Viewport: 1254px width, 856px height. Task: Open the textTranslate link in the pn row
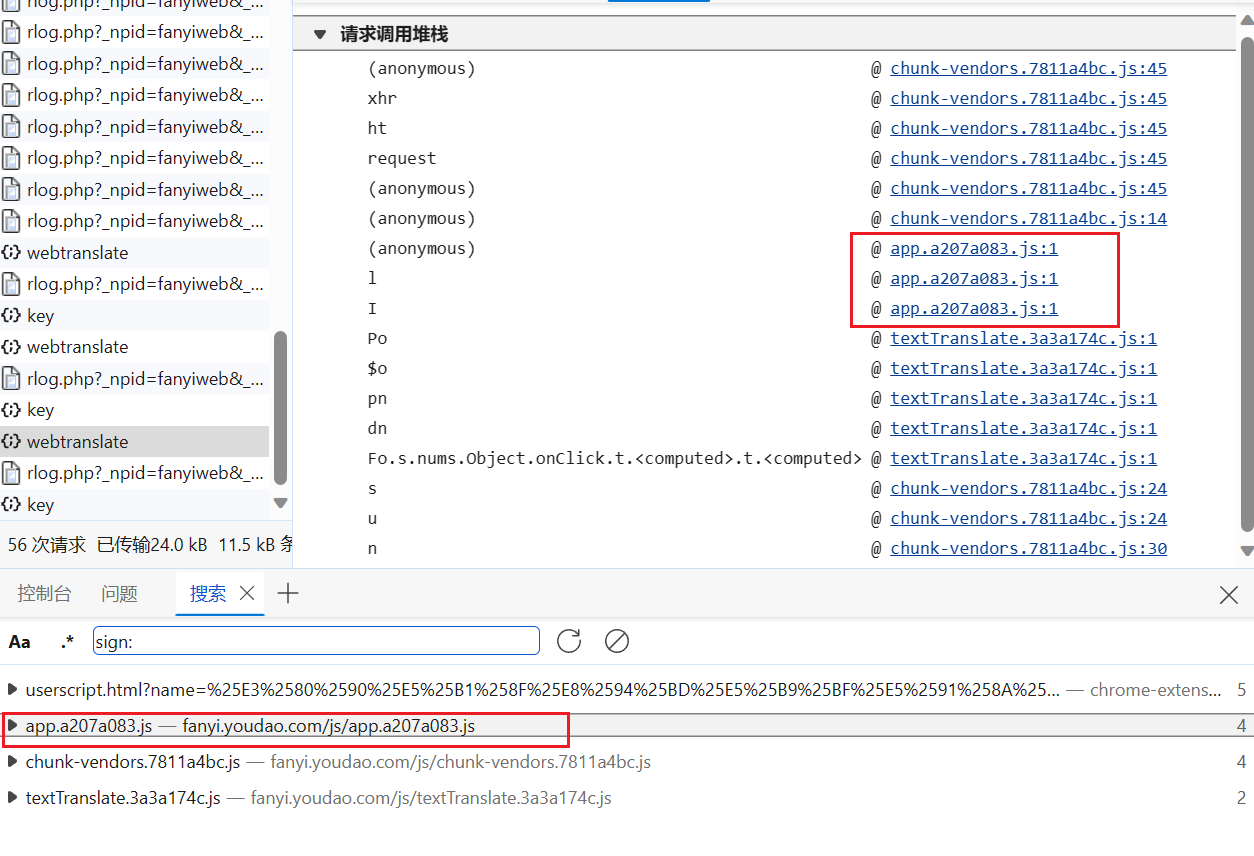1023,398
